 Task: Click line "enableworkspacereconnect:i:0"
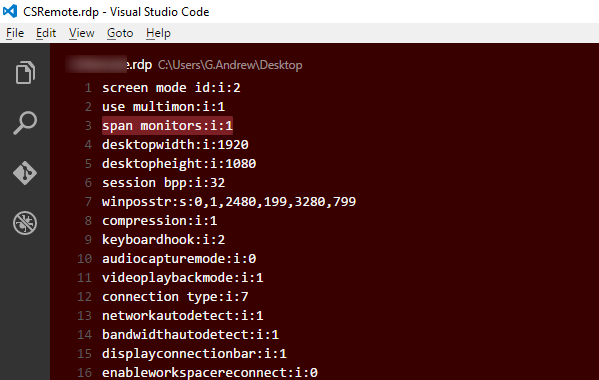pos(210,372)
